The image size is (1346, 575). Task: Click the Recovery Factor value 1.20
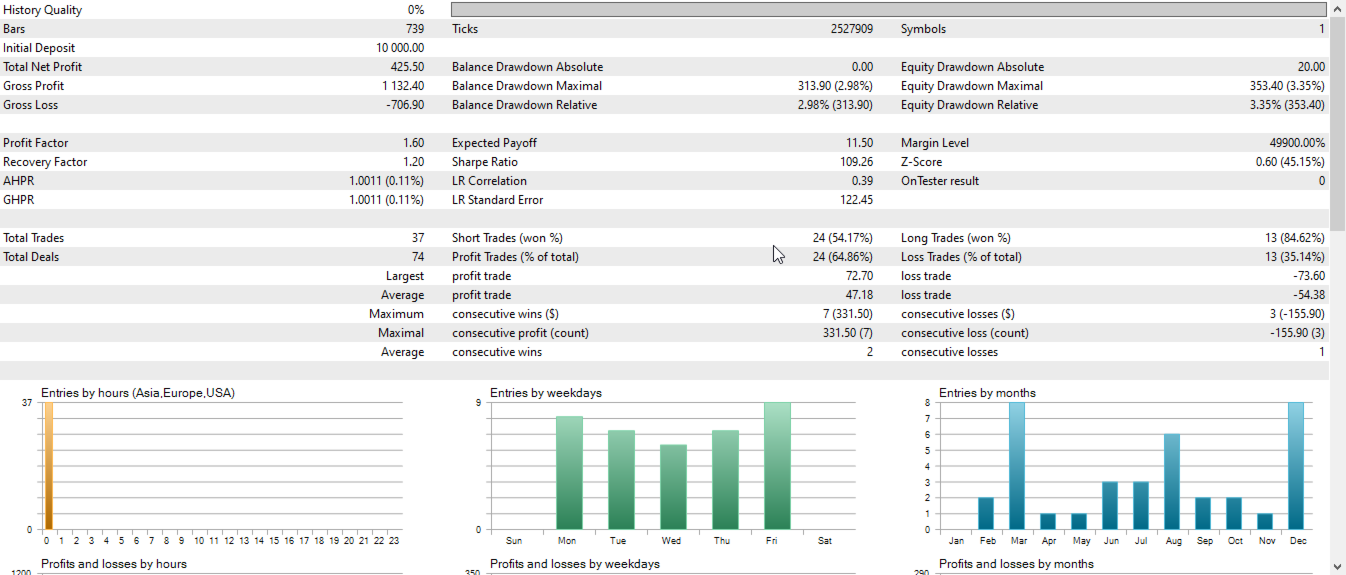(413, 162)
